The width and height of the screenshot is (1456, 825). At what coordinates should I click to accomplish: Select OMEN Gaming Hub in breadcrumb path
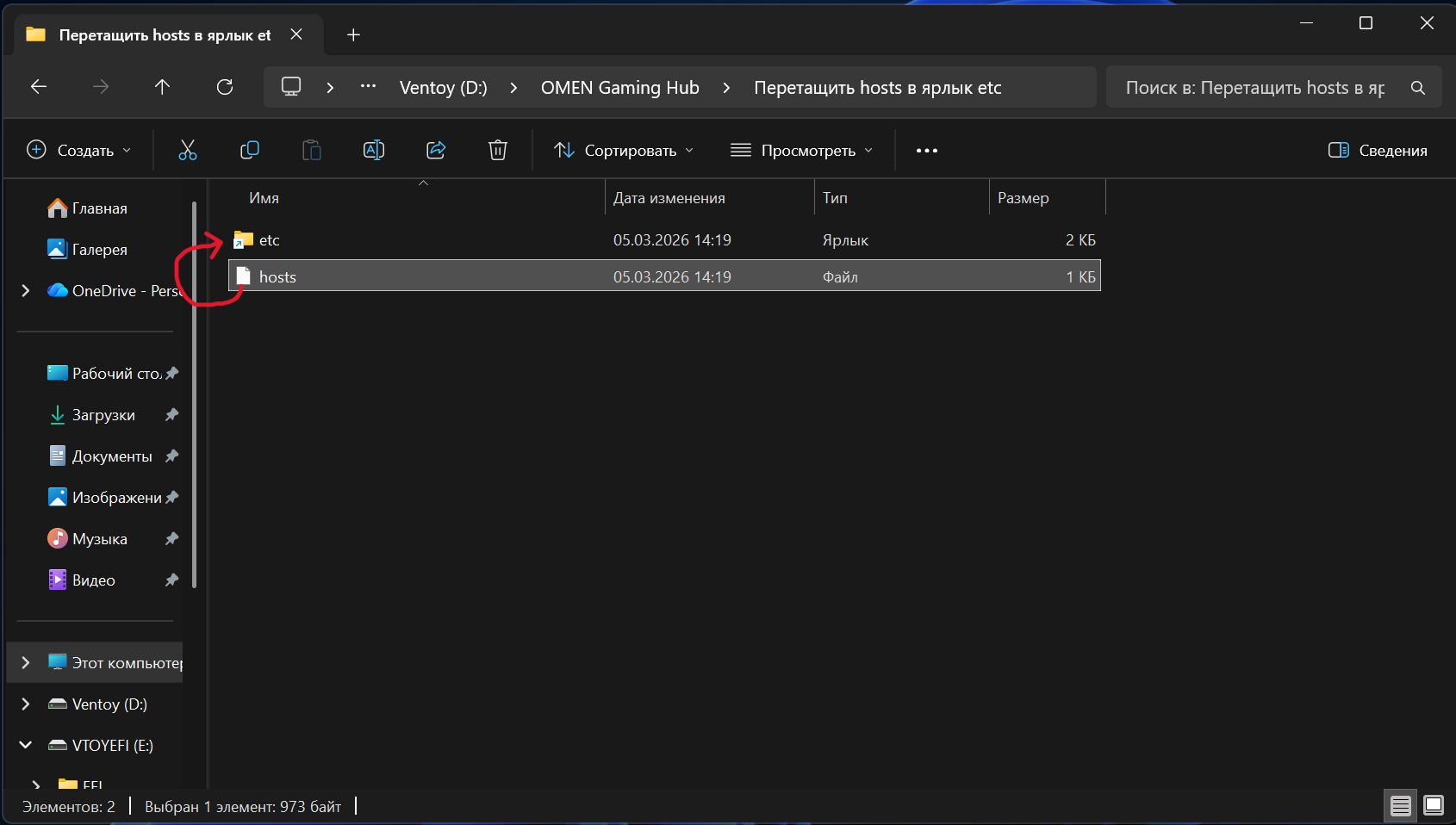619,88
